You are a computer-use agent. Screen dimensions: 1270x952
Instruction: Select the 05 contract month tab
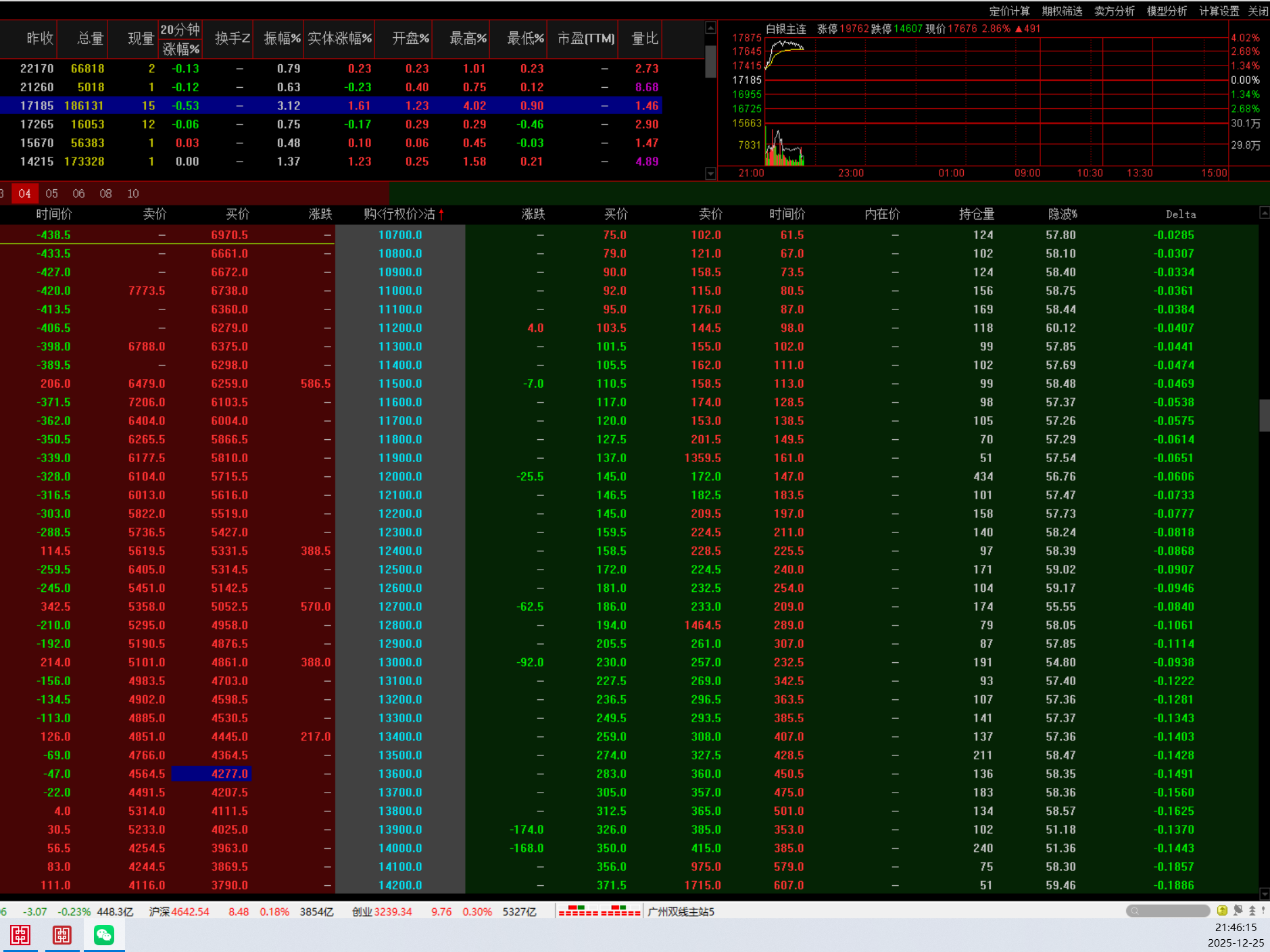pyautogui.click(x=51, y=194)
